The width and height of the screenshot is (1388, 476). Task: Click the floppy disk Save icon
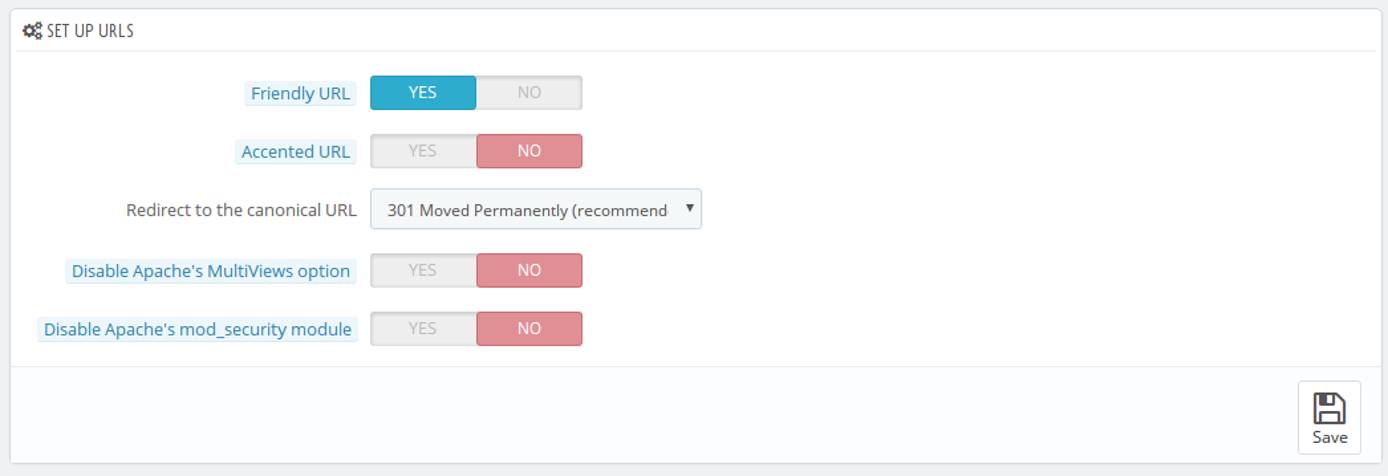click(x=1329, y=408)
